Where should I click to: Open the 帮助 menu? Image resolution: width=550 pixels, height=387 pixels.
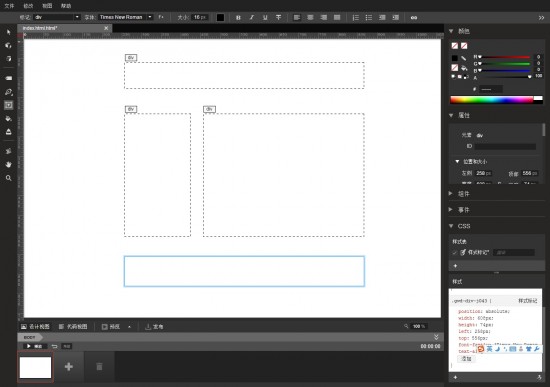coord(66,6)
